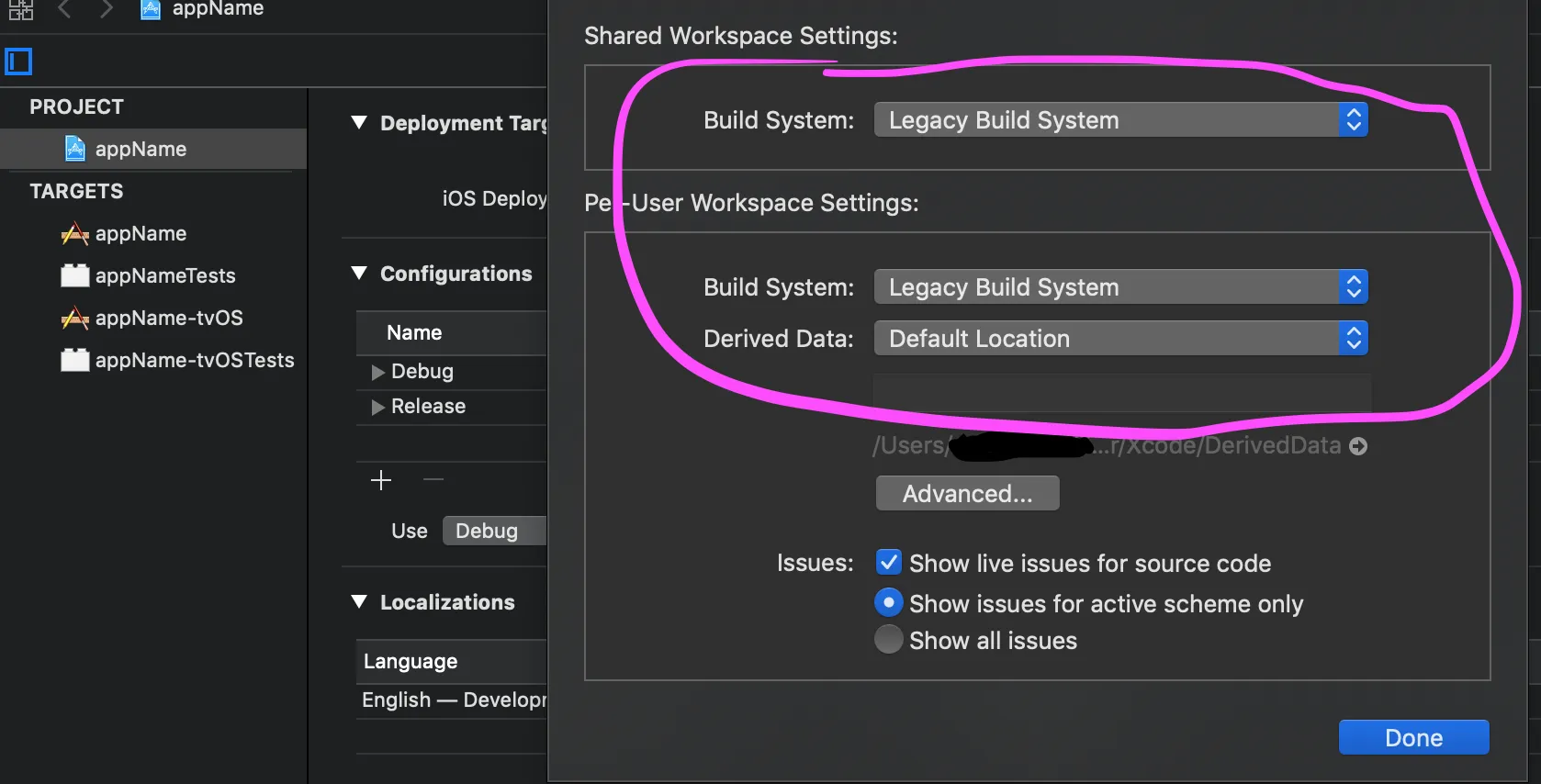Image resolution: width=1541 pixels, height=784 pixels.
Task: Click the Advanced... button
Action: 967,494
